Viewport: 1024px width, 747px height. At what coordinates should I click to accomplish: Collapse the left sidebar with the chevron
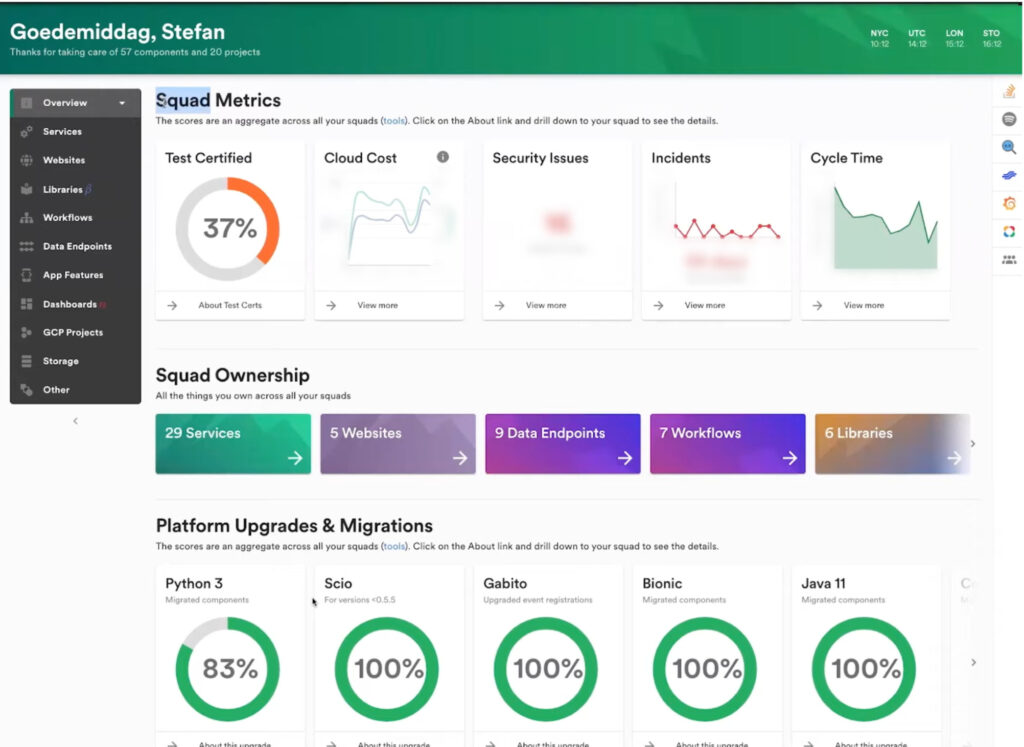(x=75, y=421)
